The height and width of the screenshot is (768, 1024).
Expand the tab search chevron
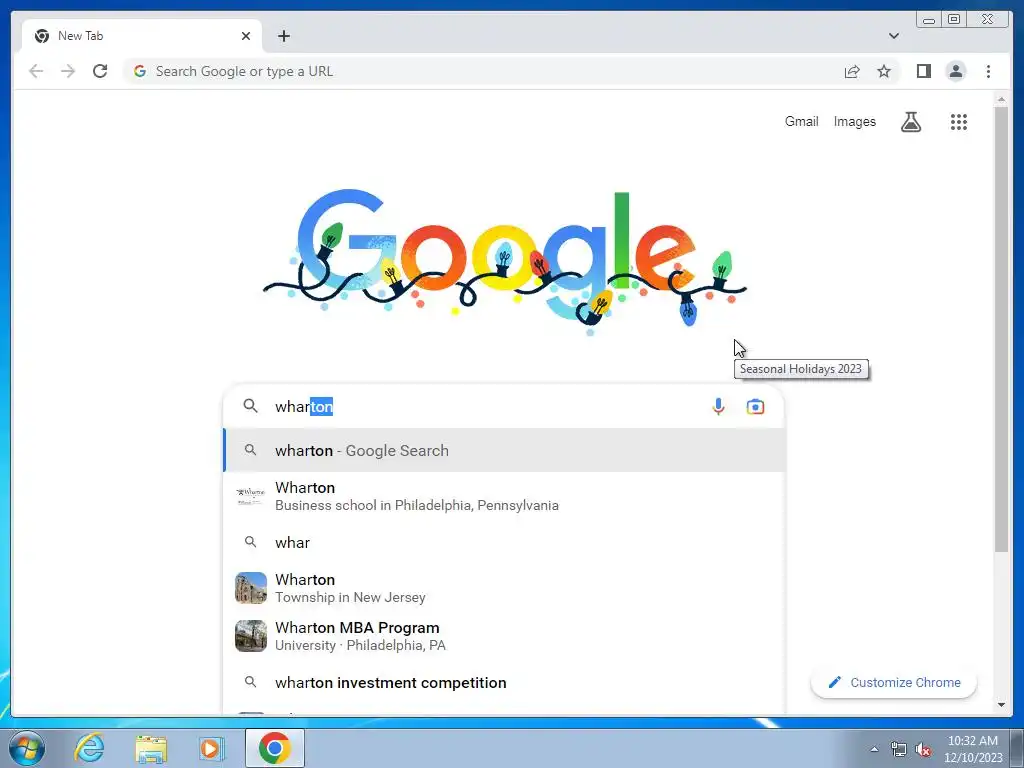(x=893, y=36)
